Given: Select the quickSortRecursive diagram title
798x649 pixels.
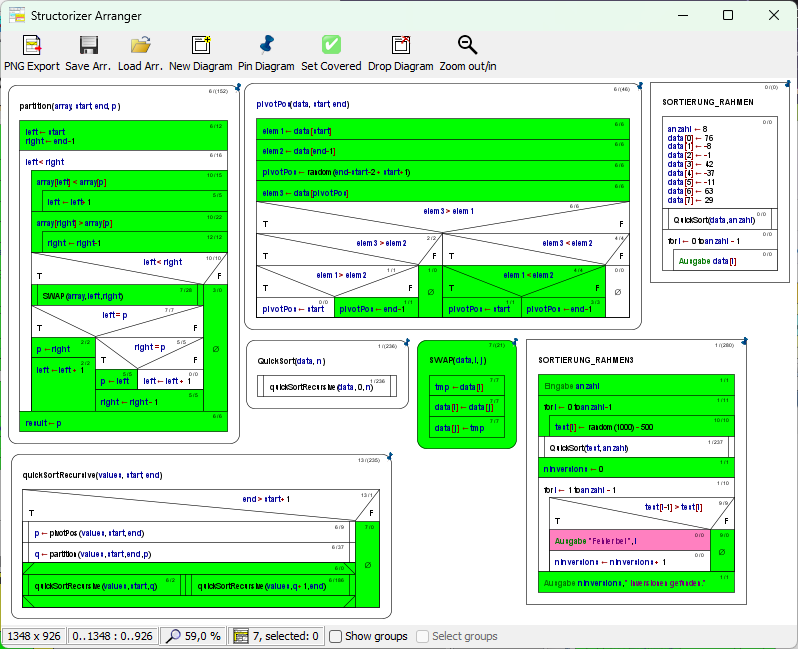Looking at the screenshot, I should [92, 475].
